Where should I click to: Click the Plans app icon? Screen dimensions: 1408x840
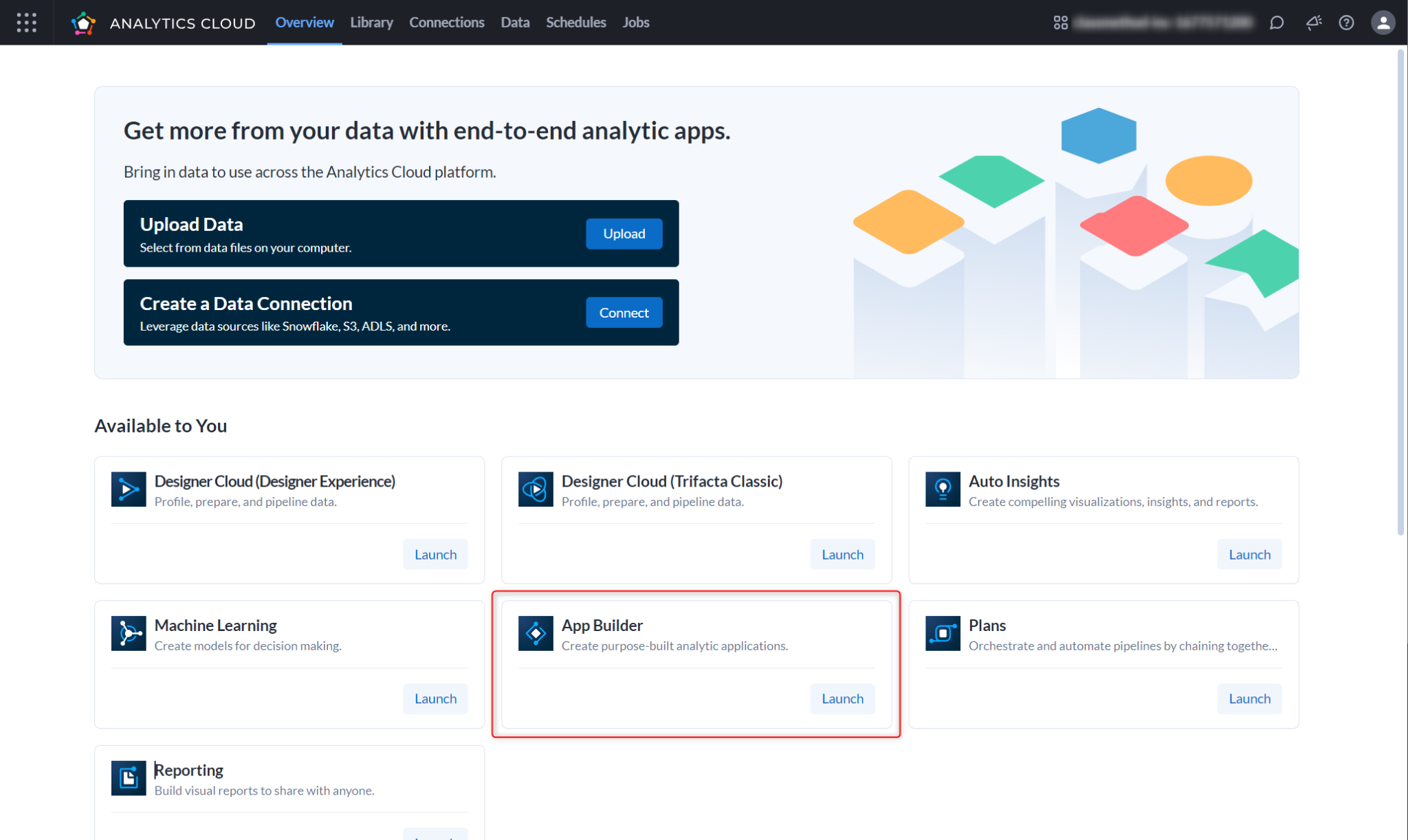(x=943, y=633)
